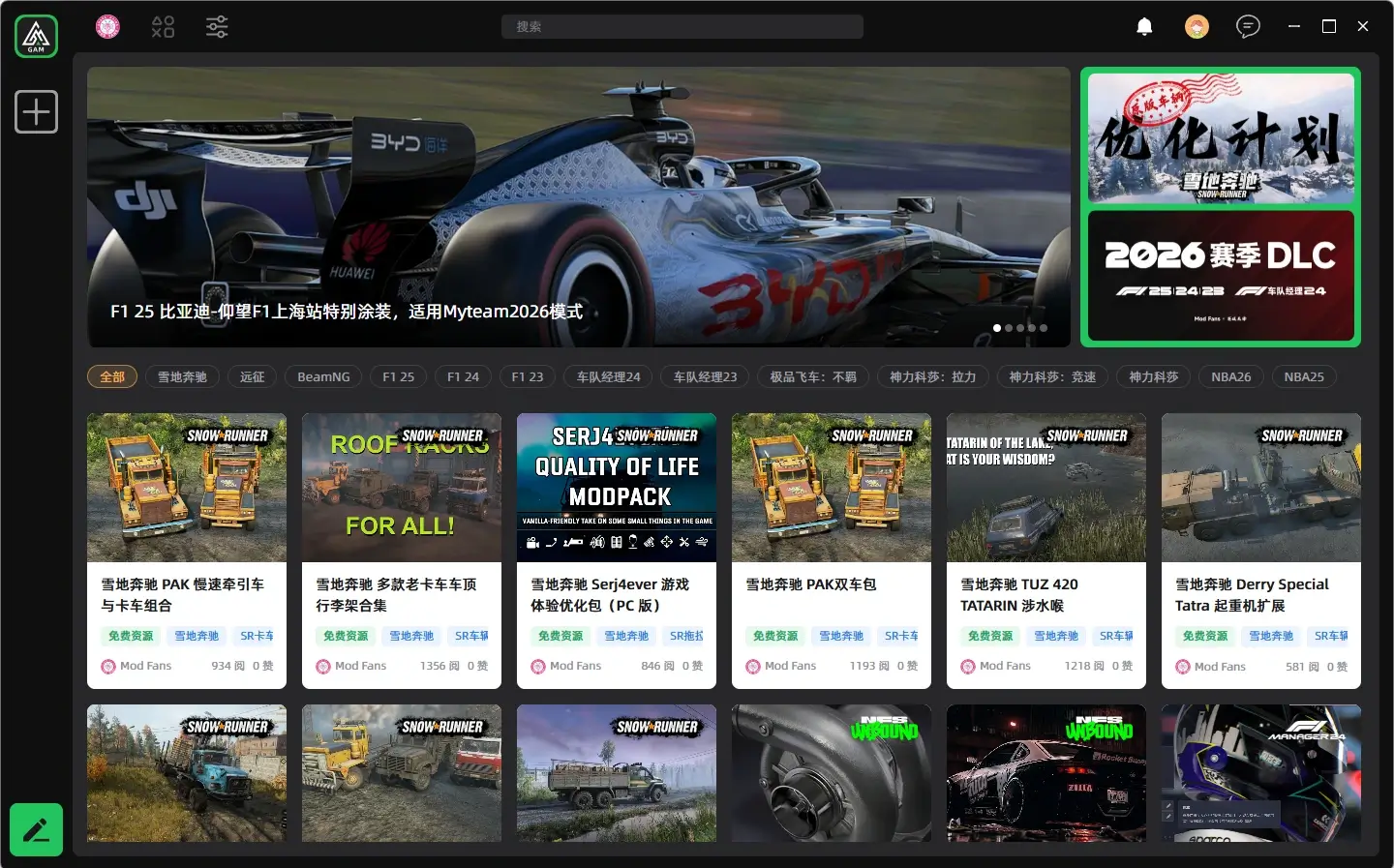The width and height of the screenshot is (1394, 868).
Task: Open the 慢速牵引车与卡车组合 card image
Action: pyautogui.click(x=187, y=488)
